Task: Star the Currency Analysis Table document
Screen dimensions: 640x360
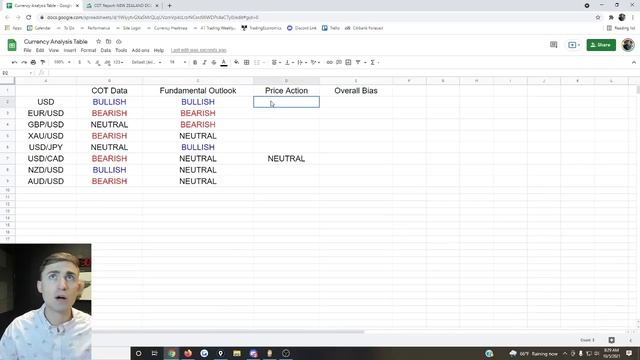Action: (x=98, y=42)
